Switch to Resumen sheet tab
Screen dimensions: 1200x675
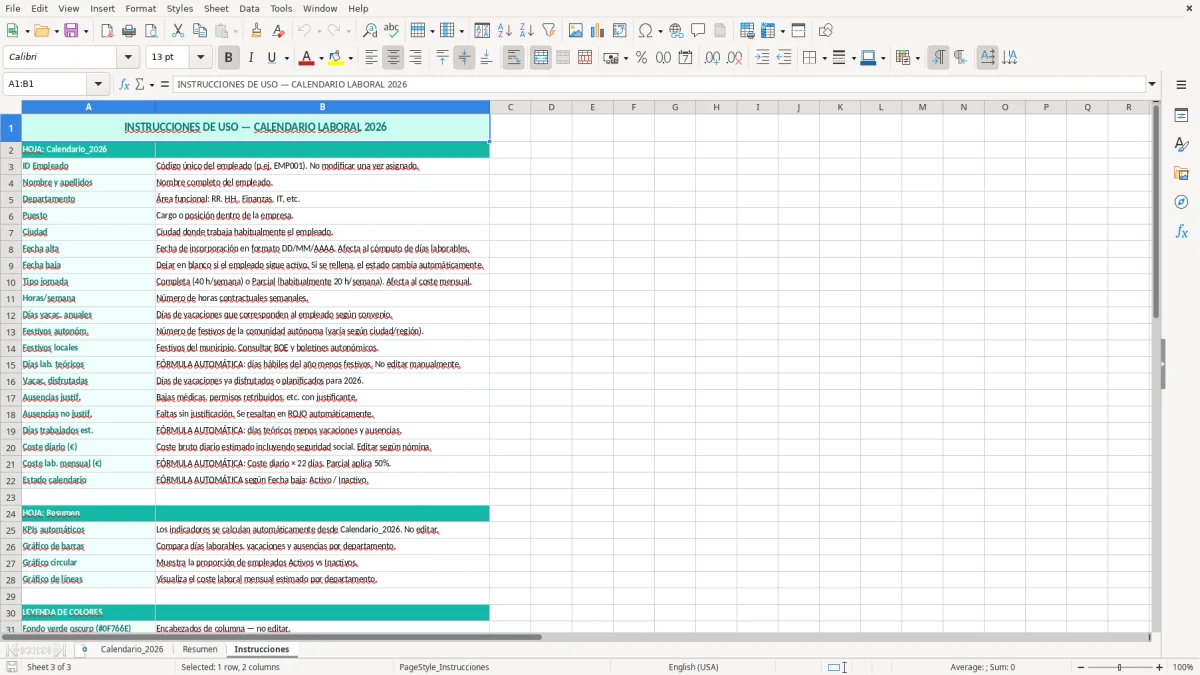(x=200, y=650)
